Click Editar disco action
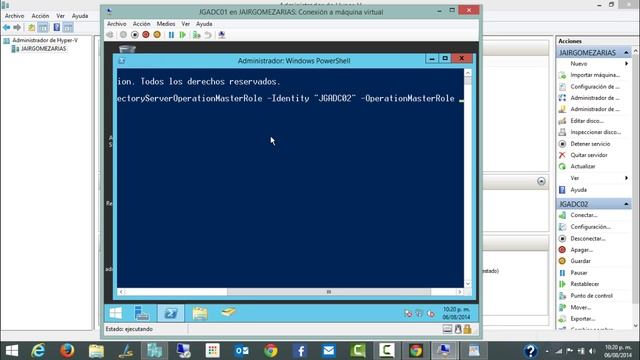This screenshot has height=360, width=640. tap(587, 121)
